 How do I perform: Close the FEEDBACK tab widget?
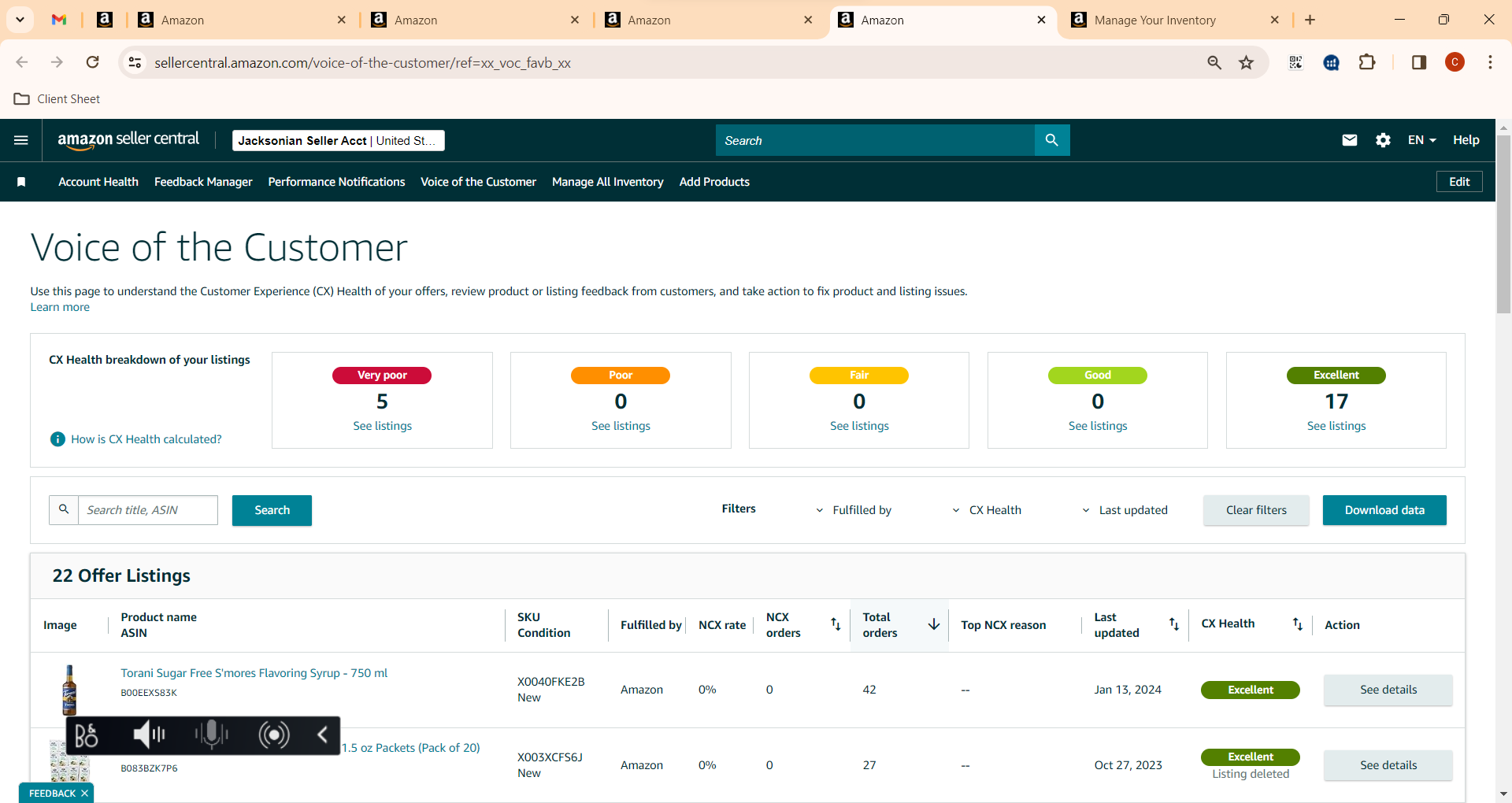point(84,793)
